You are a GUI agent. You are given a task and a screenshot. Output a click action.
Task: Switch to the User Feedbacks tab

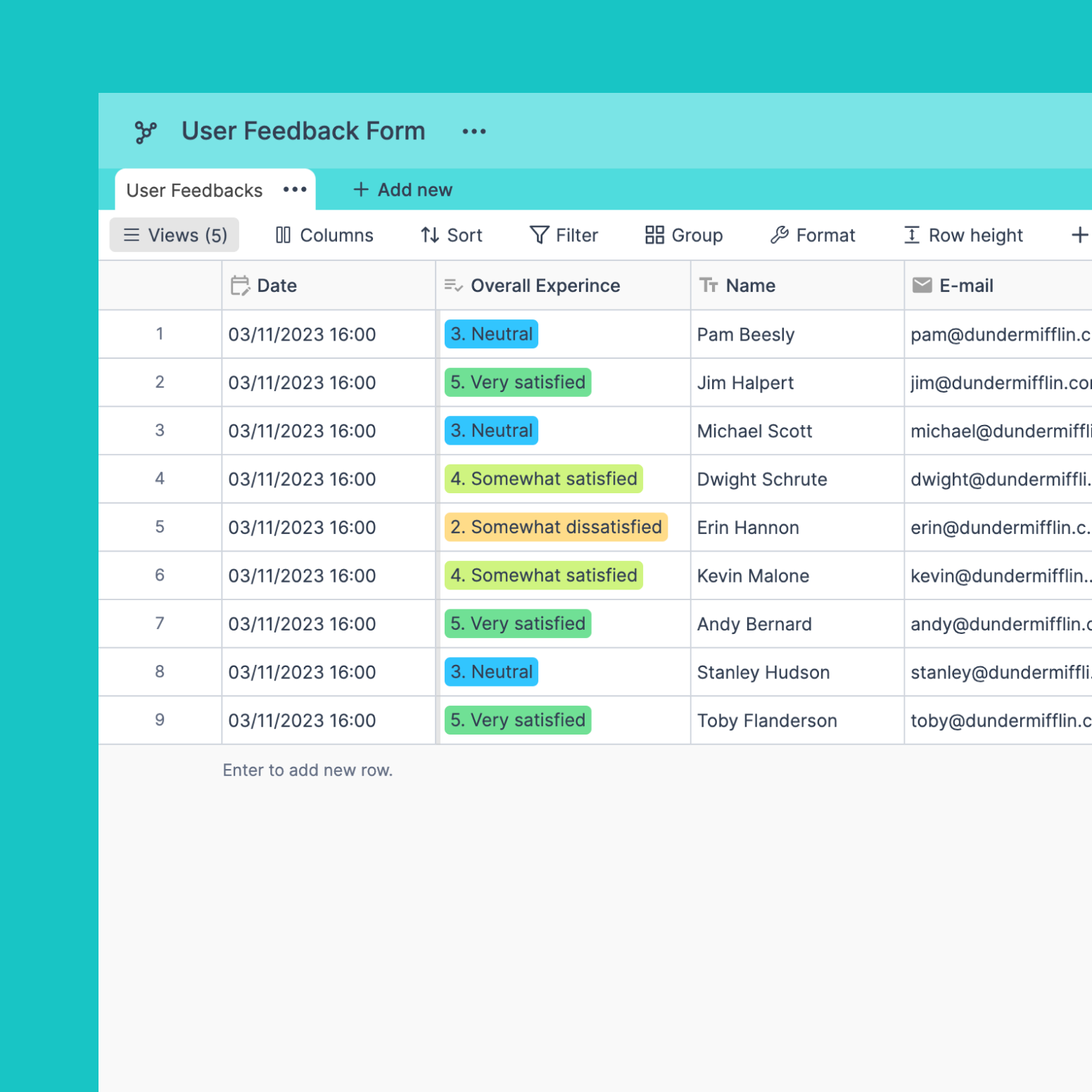193,190
